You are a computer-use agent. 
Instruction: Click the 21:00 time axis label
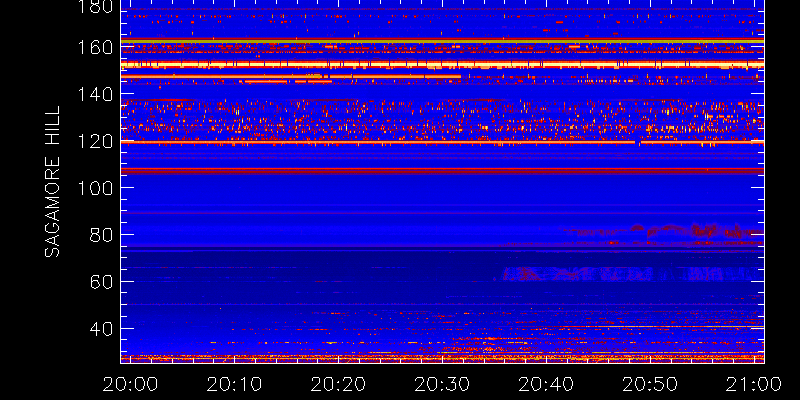pyautogui.click(x=755, y=384)
